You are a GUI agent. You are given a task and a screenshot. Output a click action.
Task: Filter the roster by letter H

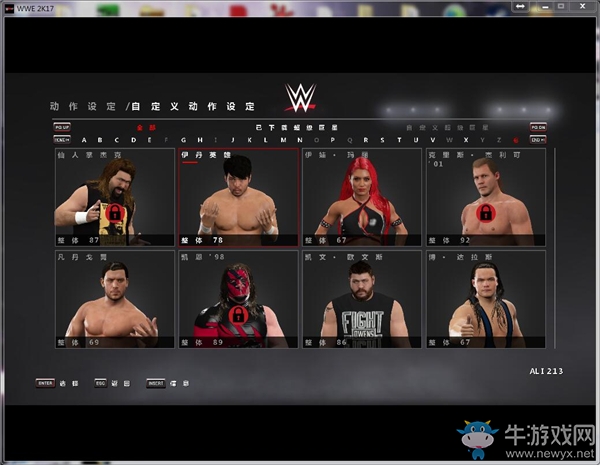(200, 140)
